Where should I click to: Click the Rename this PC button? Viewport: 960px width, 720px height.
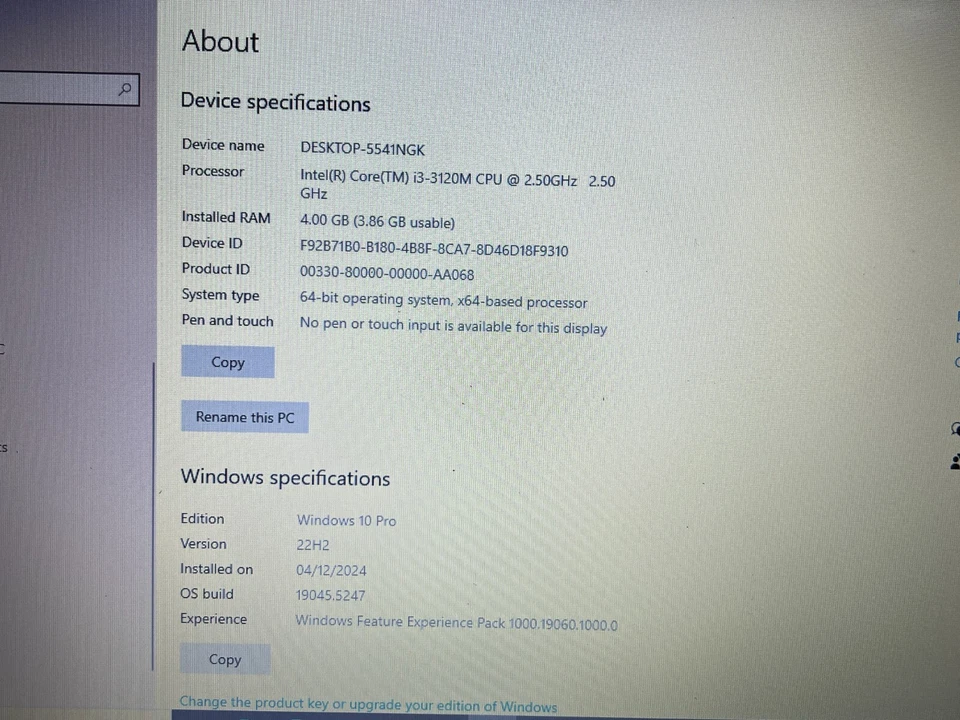pyautogui.click(x=244, y=417)
